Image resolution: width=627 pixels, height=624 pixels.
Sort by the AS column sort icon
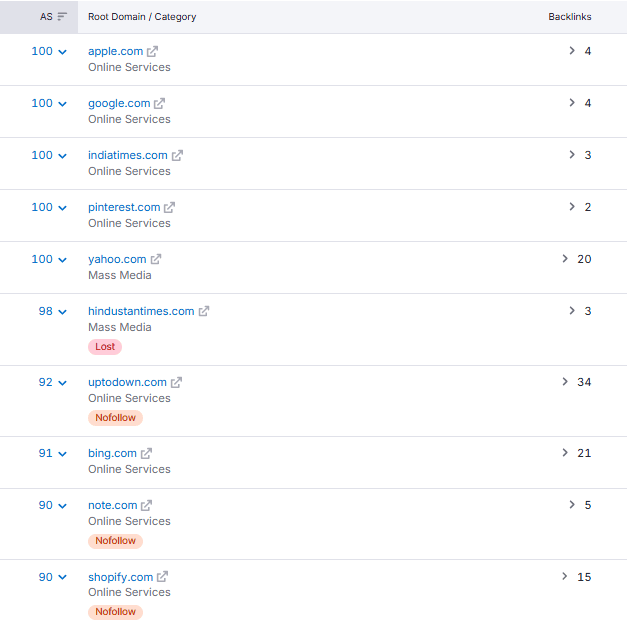62,16
